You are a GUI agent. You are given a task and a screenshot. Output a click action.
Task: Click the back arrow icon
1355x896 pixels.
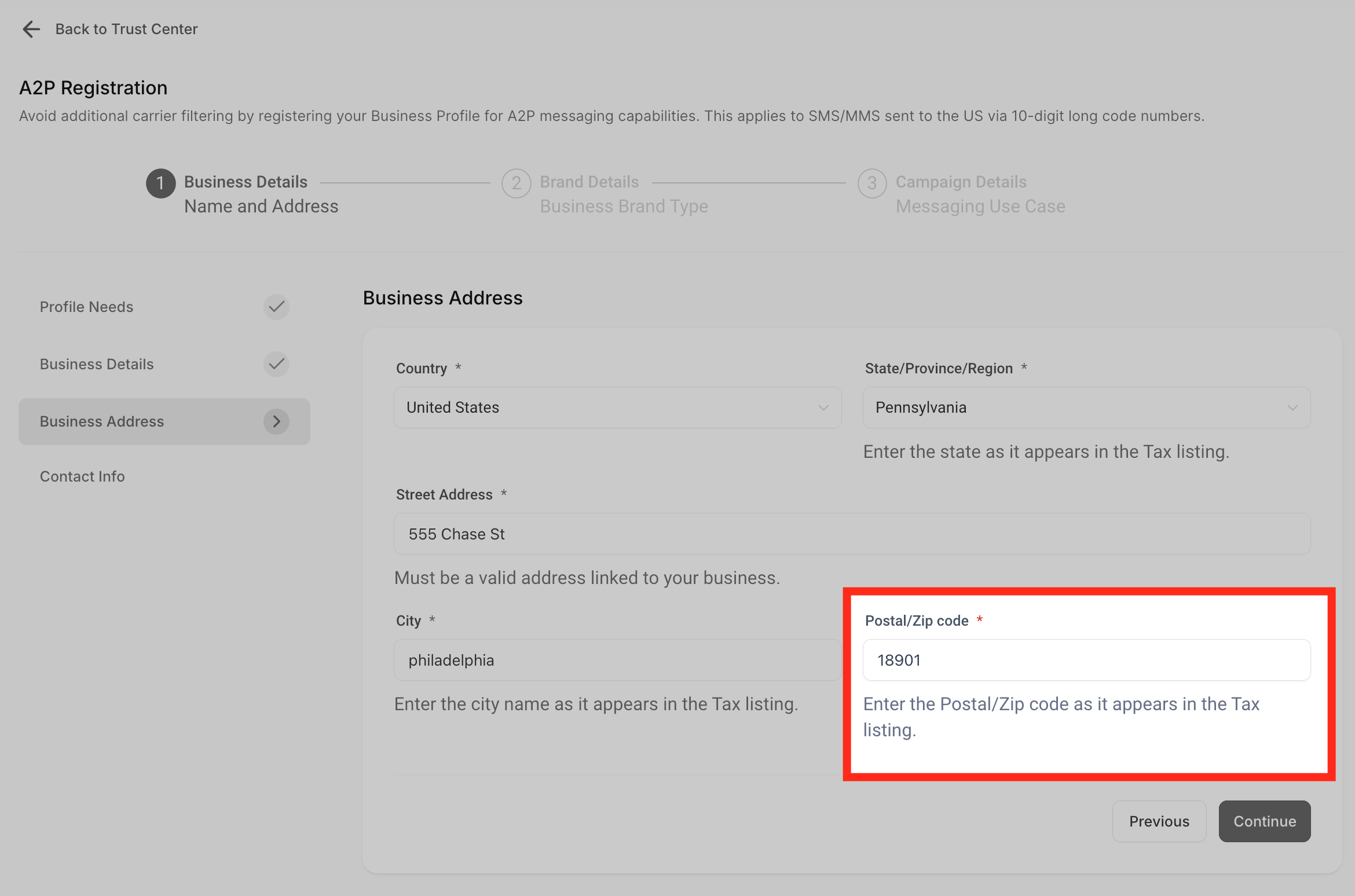click(x=31, y=29)
